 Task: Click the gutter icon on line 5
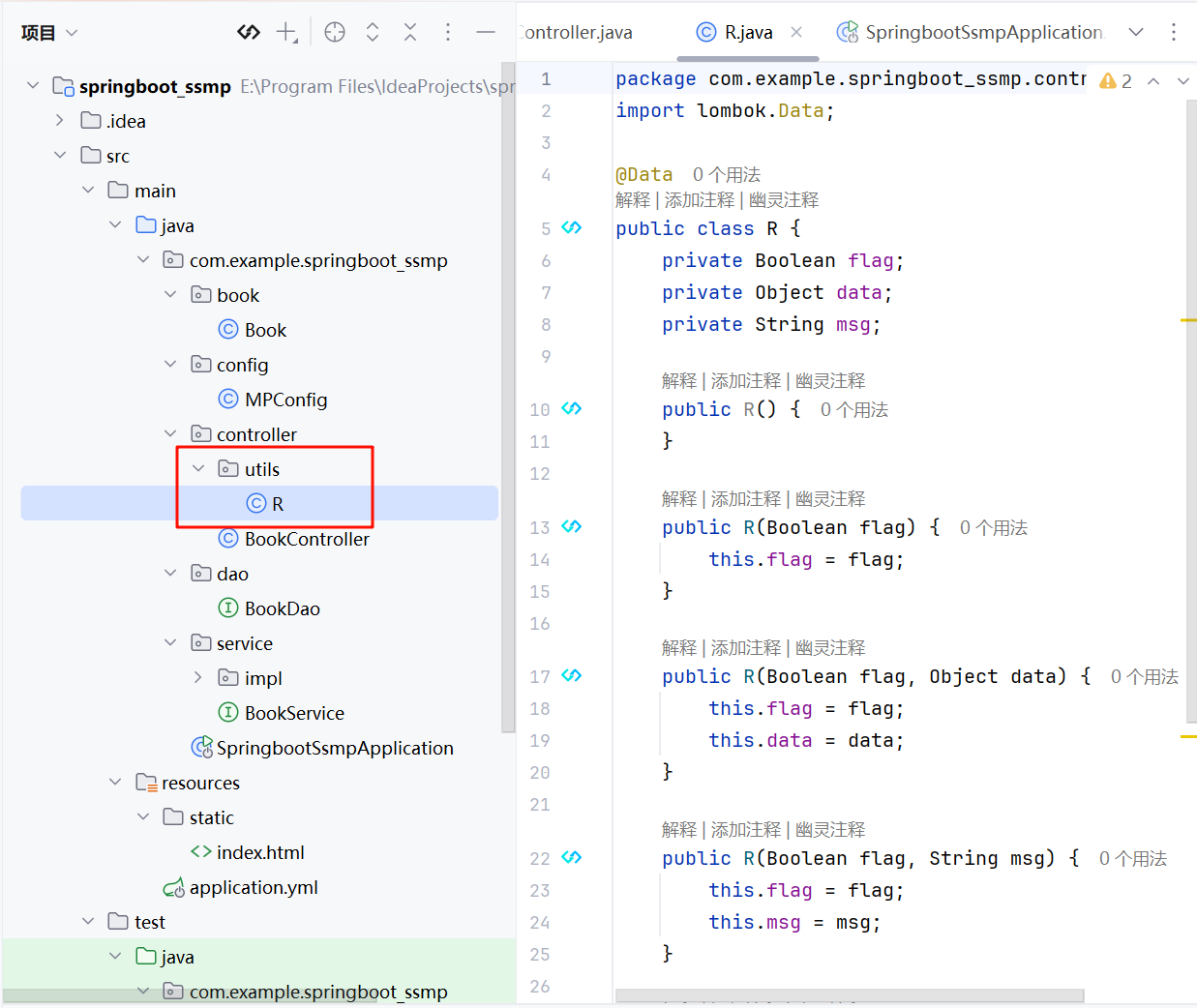(x=572, y=228)
